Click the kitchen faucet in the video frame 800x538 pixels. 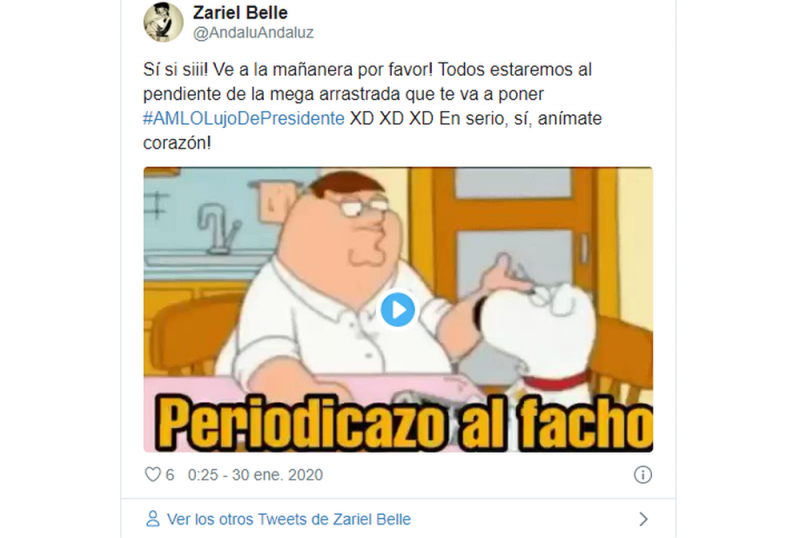tap(218, 229)
